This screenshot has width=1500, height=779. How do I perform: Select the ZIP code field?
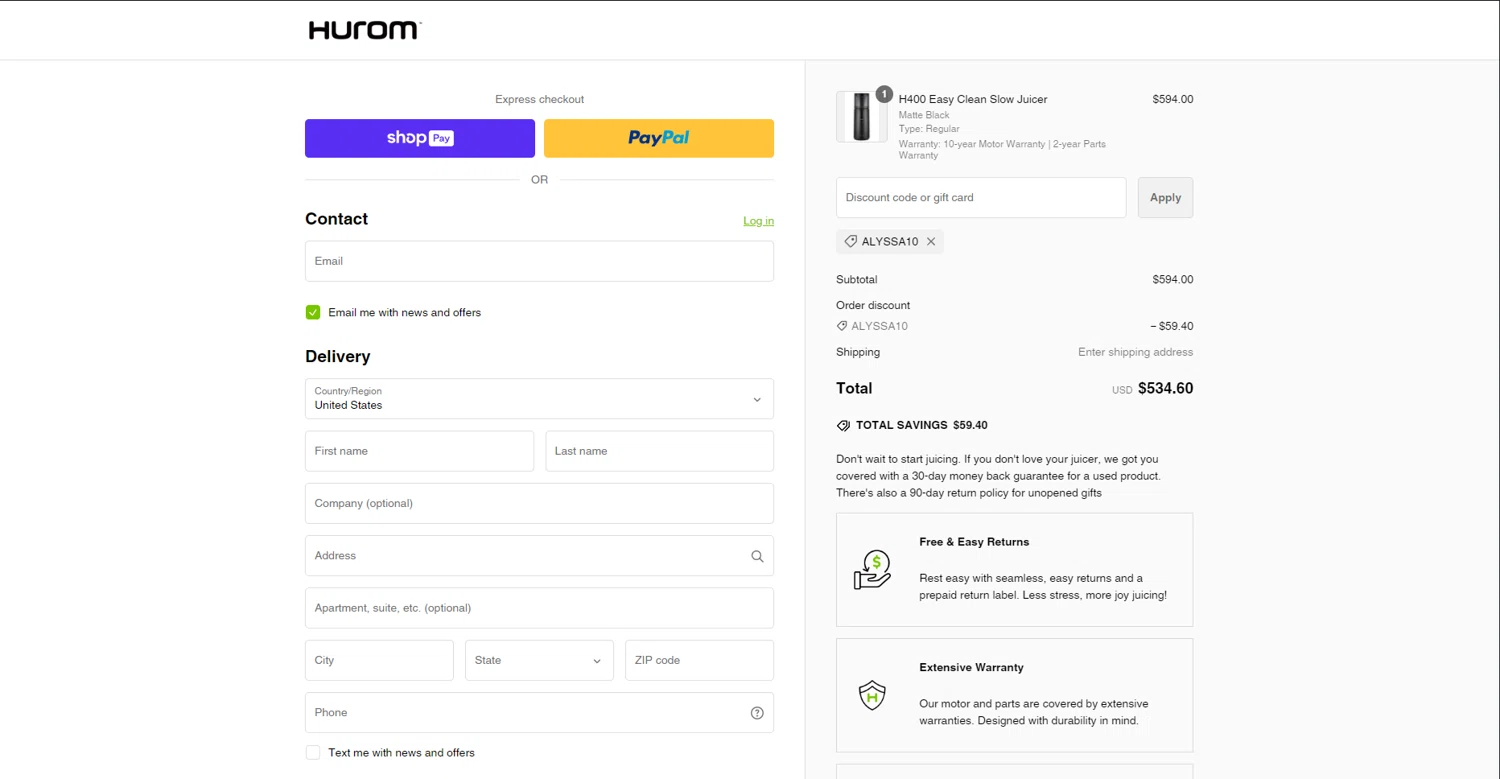699,661
